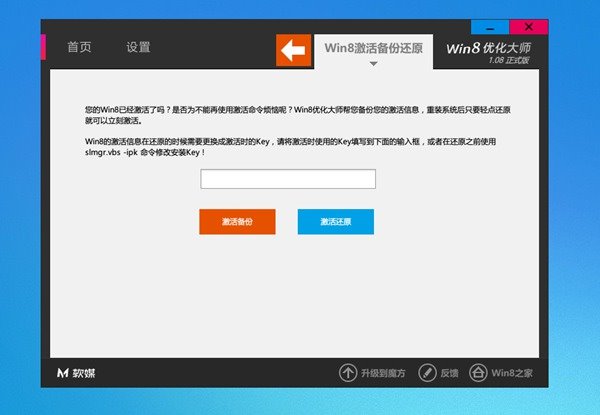Open the 设置 settings tab
The width and height of the screenshot is (600, 415).
(138, 47)
